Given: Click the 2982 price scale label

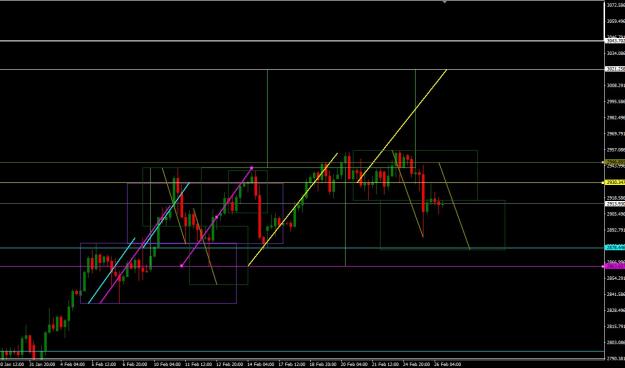Looking at the screenshot, I should [x=616, y=118].
